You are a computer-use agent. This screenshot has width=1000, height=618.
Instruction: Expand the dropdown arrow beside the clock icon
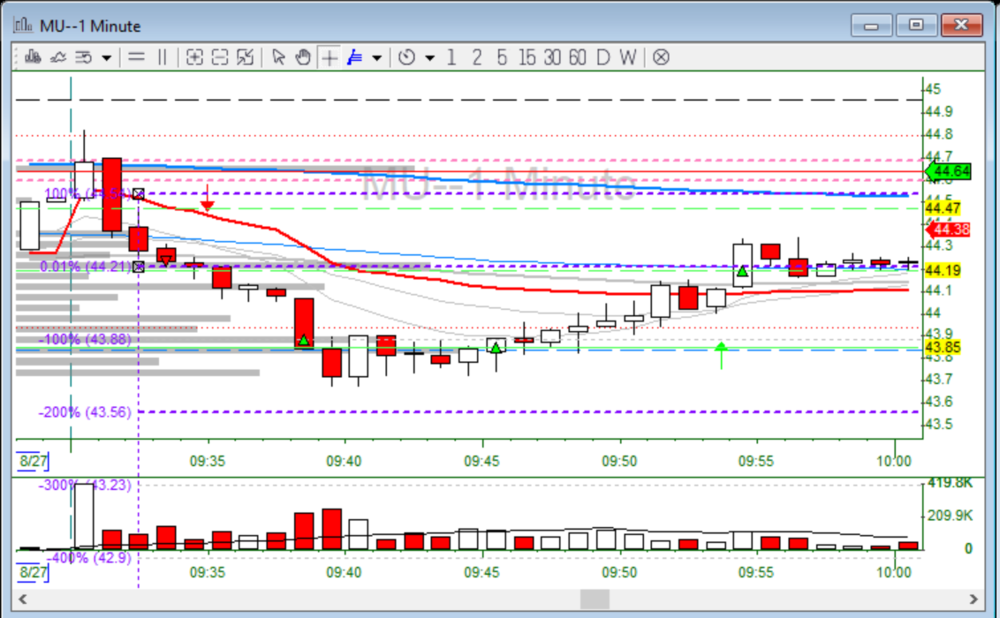coord(430,57)
